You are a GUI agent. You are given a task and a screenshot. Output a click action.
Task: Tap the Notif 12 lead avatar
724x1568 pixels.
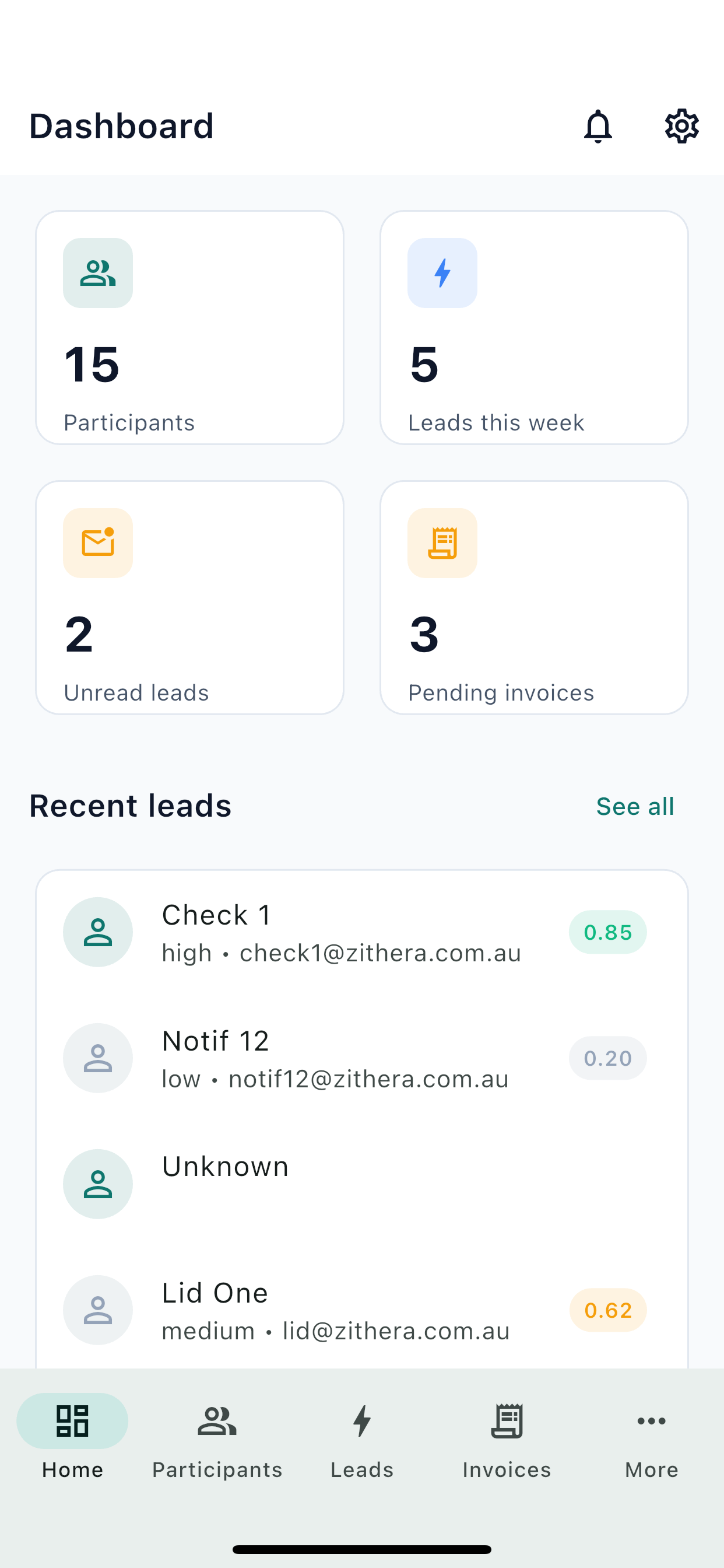pos(98,1058)
